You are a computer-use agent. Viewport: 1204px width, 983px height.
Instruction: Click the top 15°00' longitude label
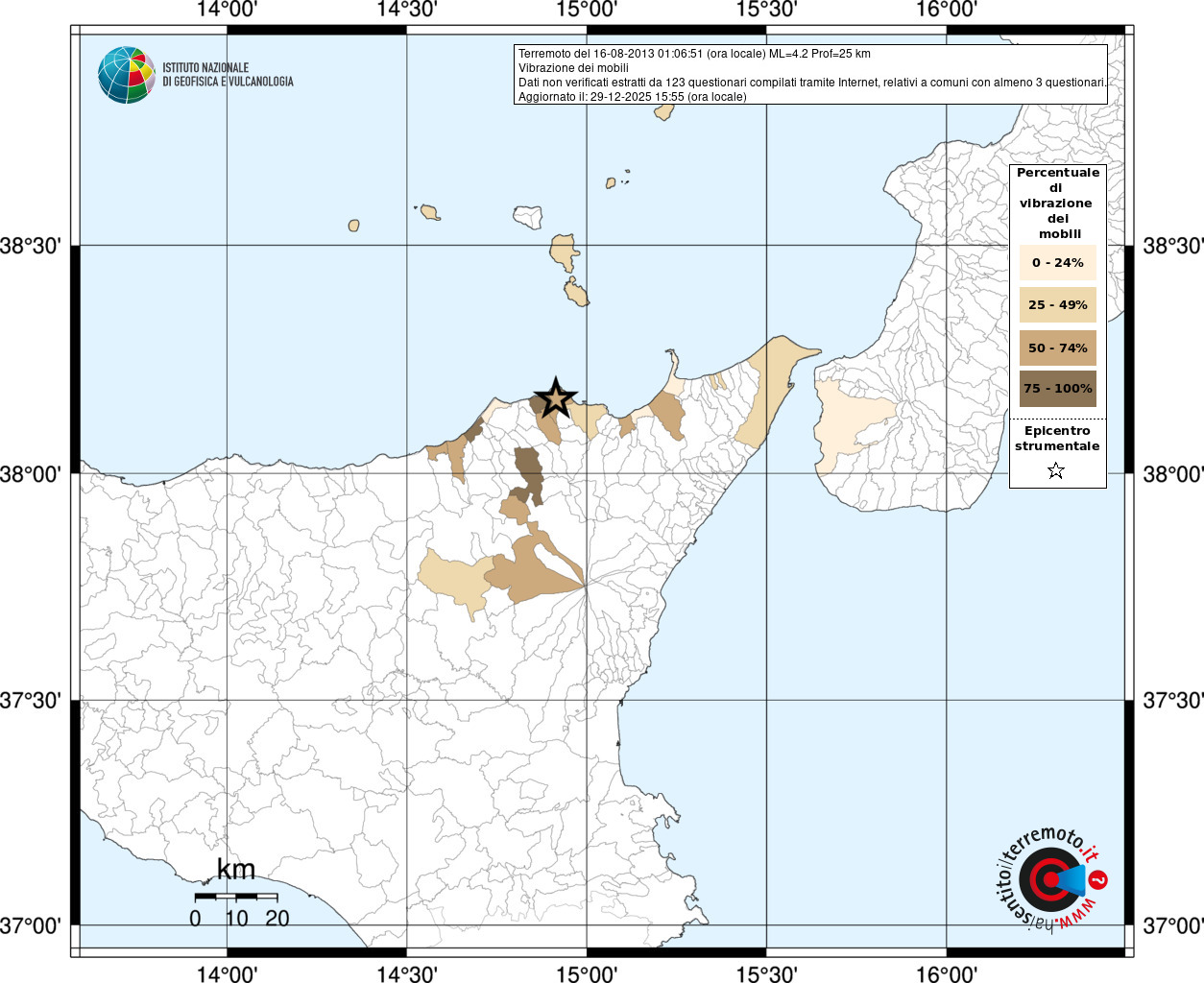click(x=587, y=10)
